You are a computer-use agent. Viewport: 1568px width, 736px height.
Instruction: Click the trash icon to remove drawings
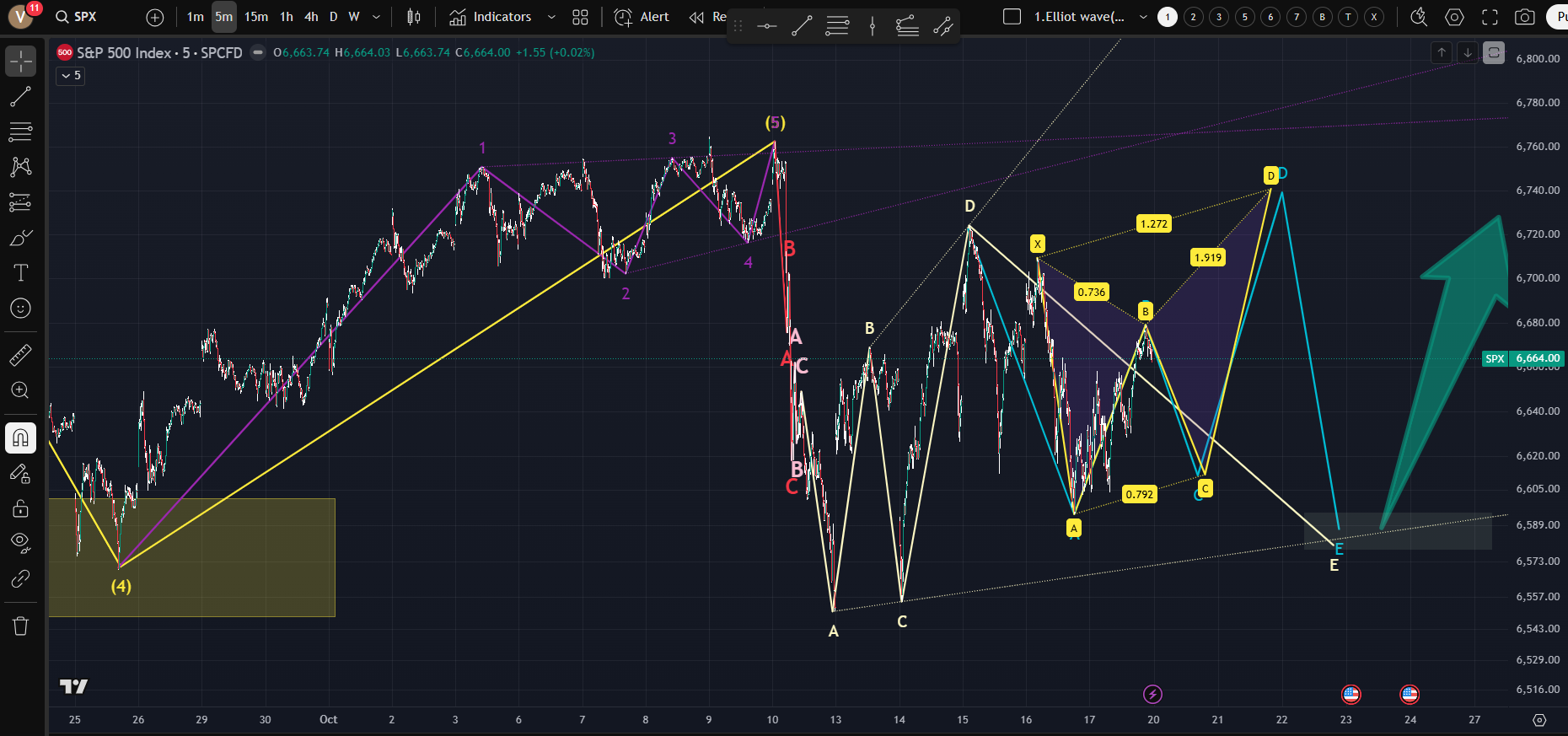pyautogui.click(x=21, y=626)
